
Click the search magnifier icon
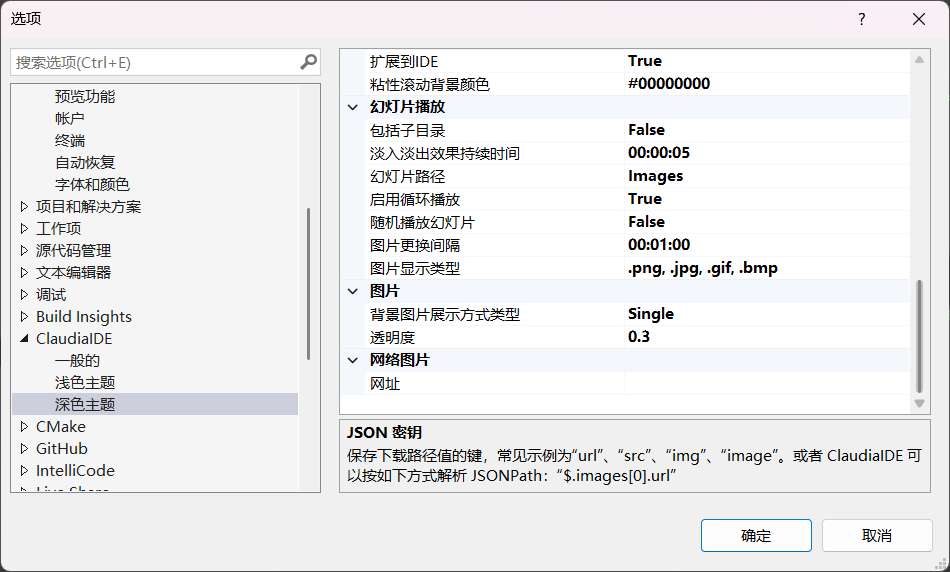(x=308, y=62)
